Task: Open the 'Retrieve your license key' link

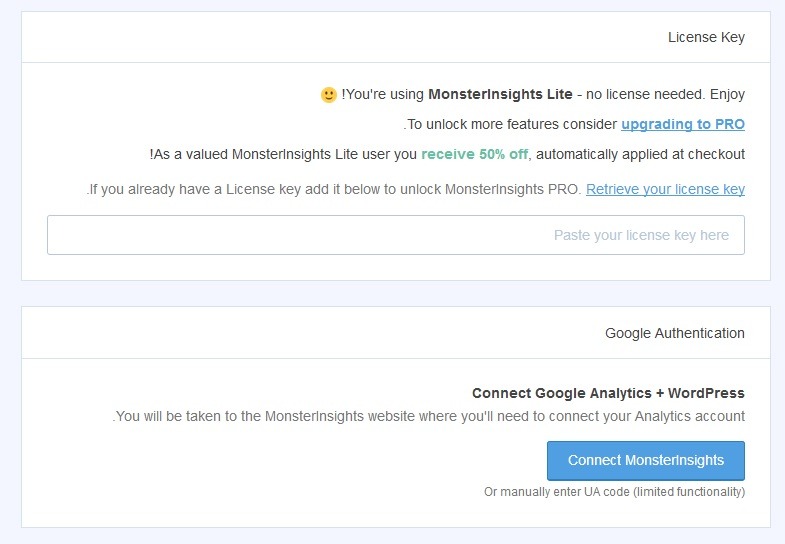Action: [x=665, y=189]
